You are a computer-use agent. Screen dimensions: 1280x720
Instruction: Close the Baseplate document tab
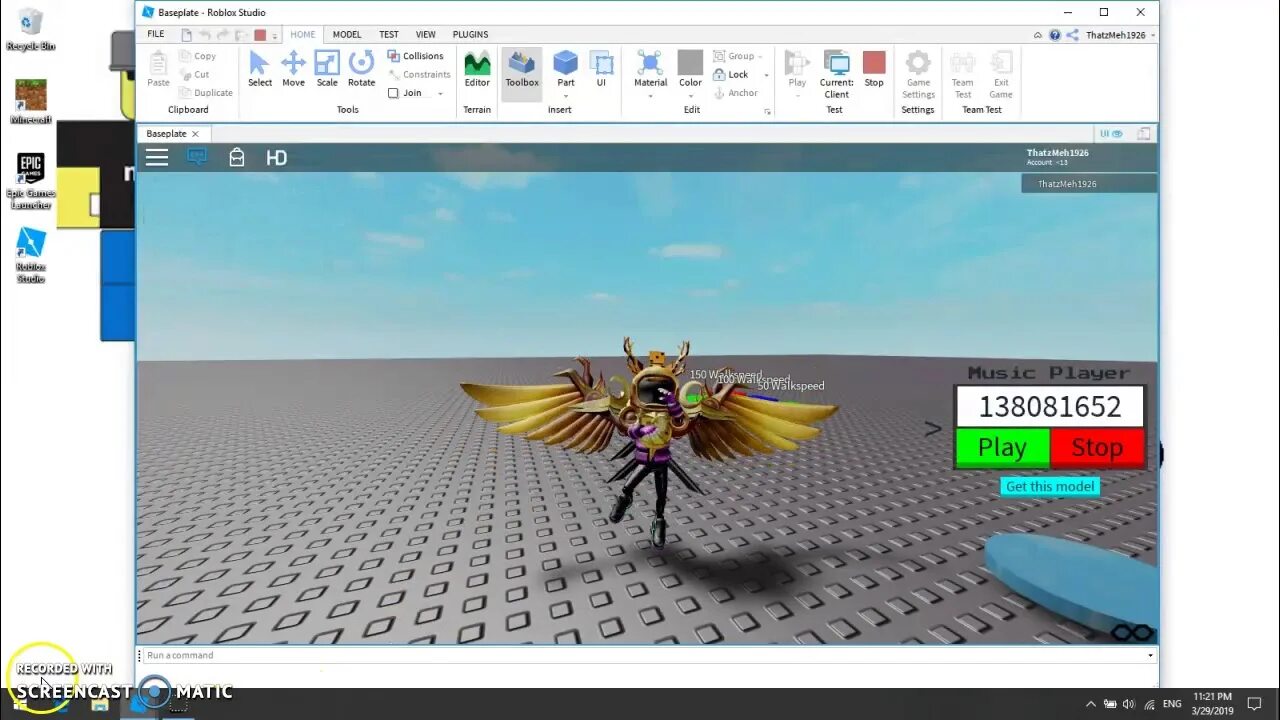(x=195, y=134)
